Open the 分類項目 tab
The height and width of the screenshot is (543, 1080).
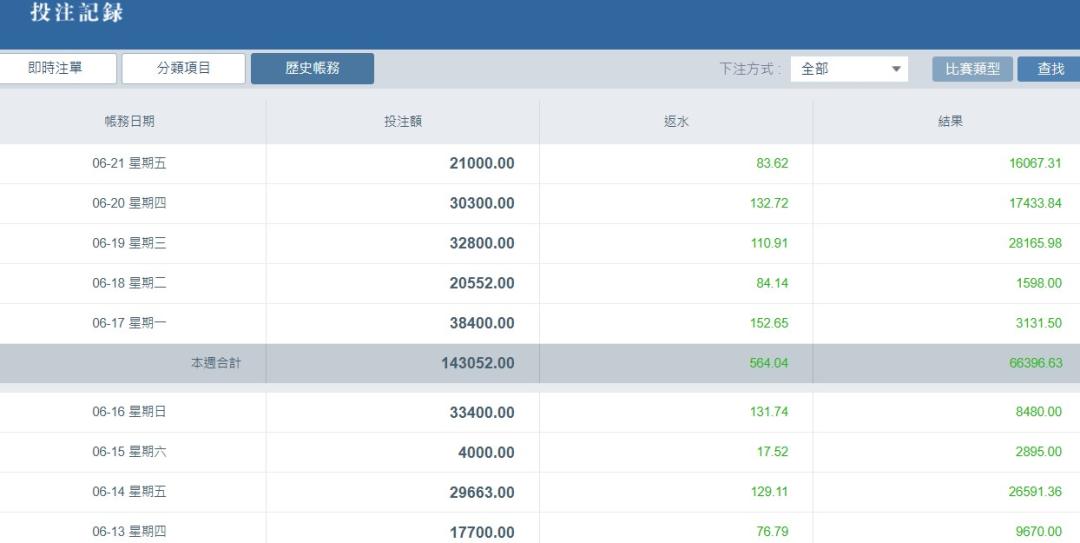(183, 69)
